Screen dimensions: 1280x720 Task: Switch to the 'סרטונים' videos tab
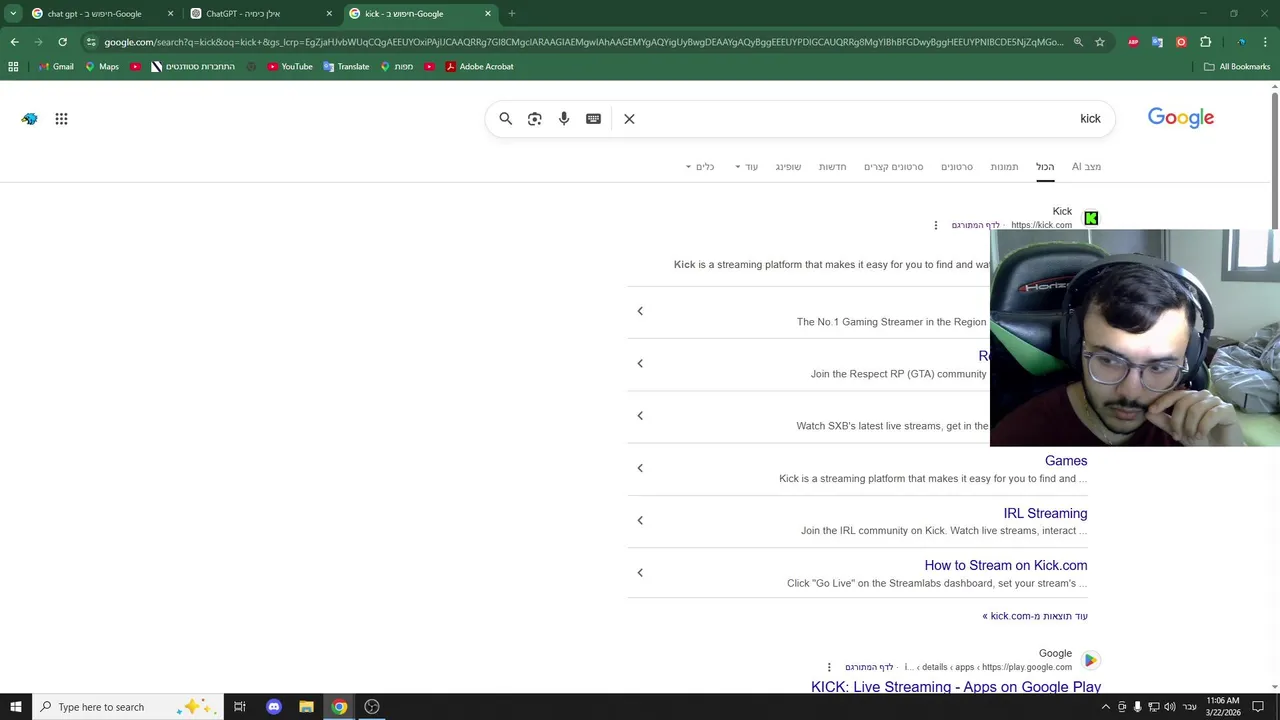point(957,167)
